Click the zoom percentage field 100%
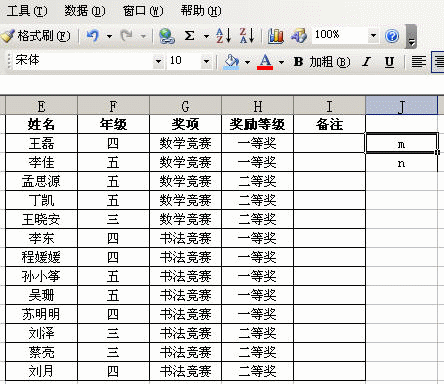The width and height of the screenshot is (444, 384). (x=340, y=35)
